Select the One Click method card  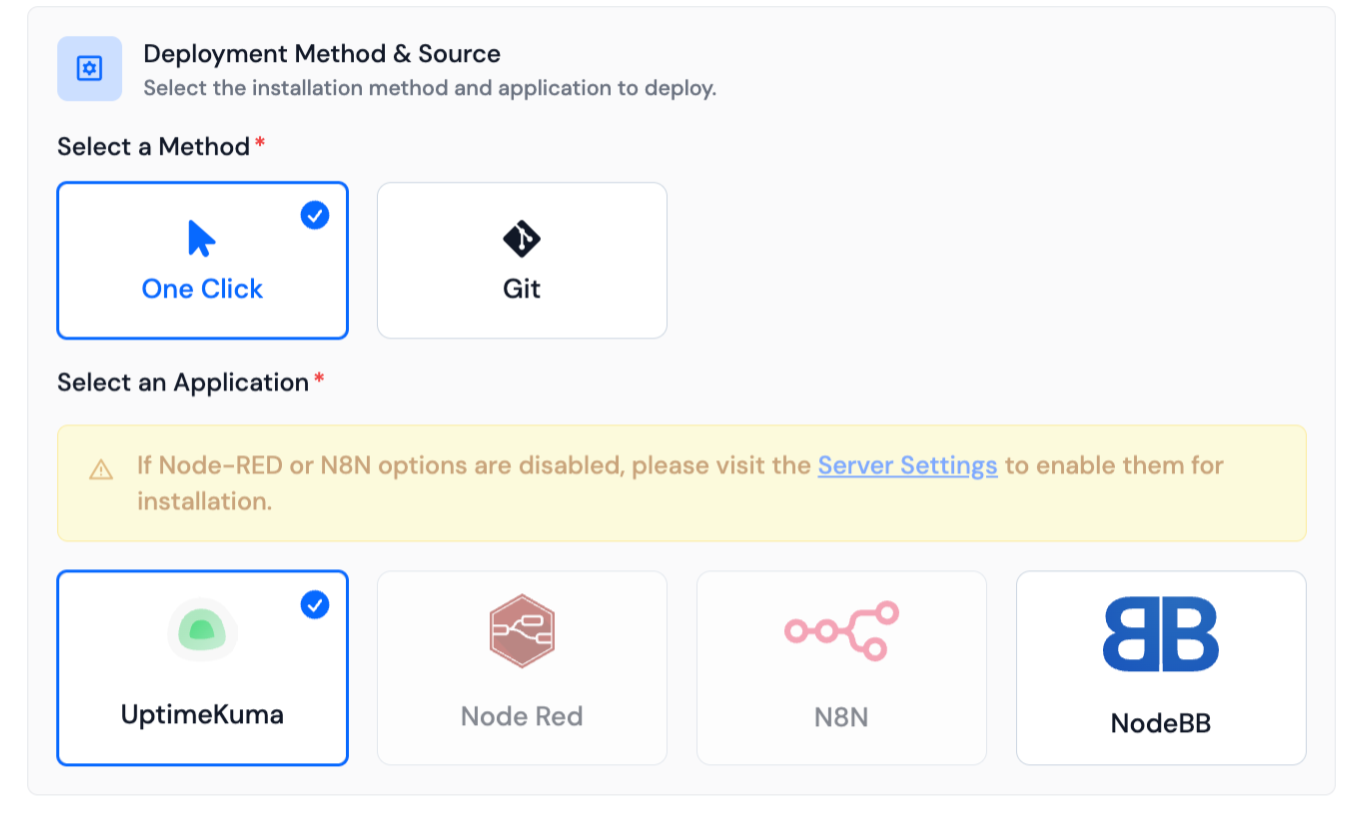coord(202,260)
